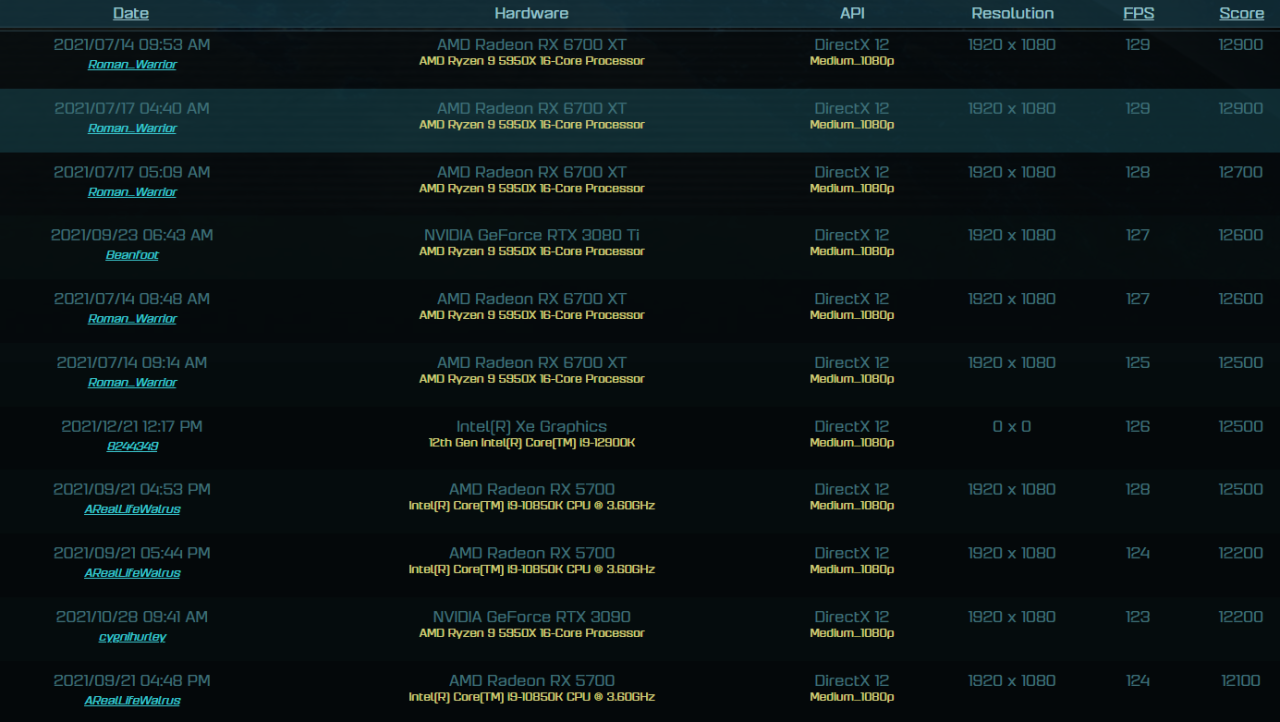This screenshot has height=722, width=1280.
Task: Click DirectX 12 in the RTX 3090 row
Action: click(851, 617)
